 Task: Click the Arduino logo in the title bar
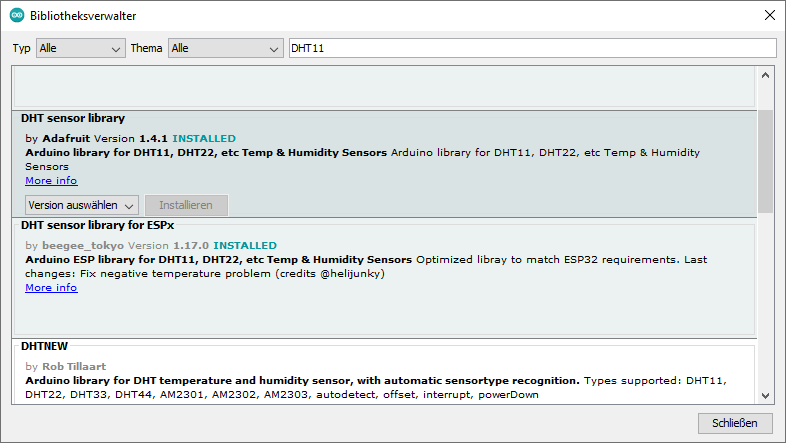tap(17, 16)
